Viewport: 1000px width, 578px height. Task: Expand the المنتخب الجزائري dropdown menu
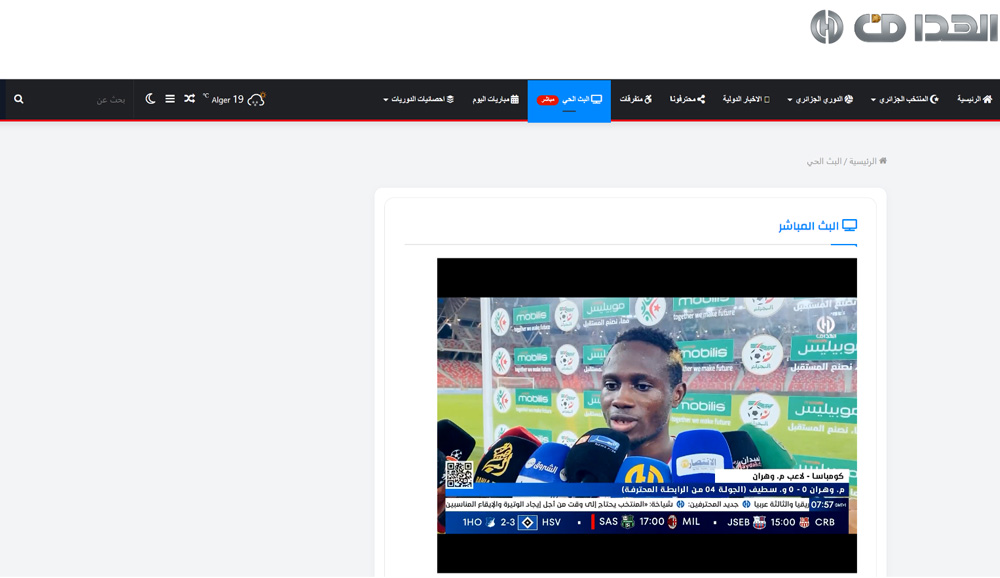pos(904,99)
